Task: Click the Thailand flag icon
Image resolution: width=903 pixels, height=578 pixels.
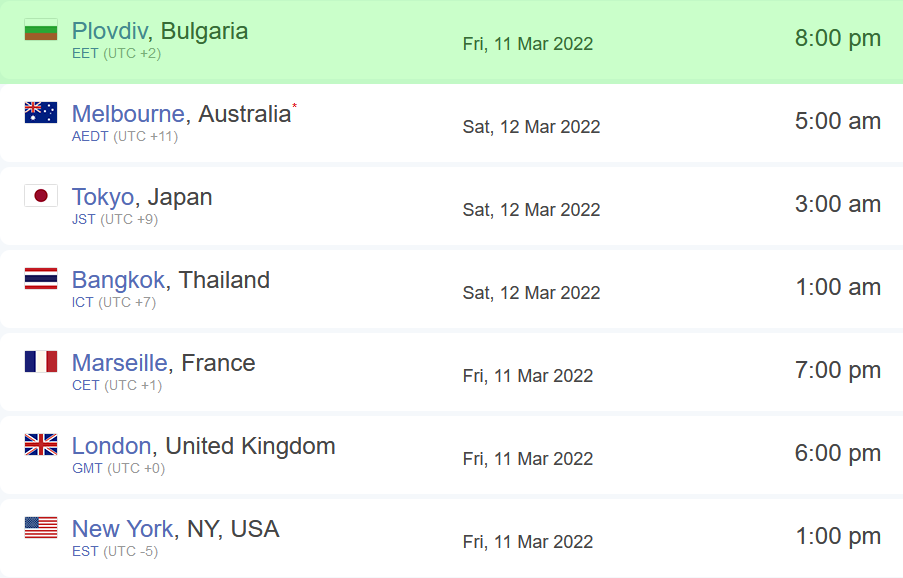Action: (x=41, y=279)
